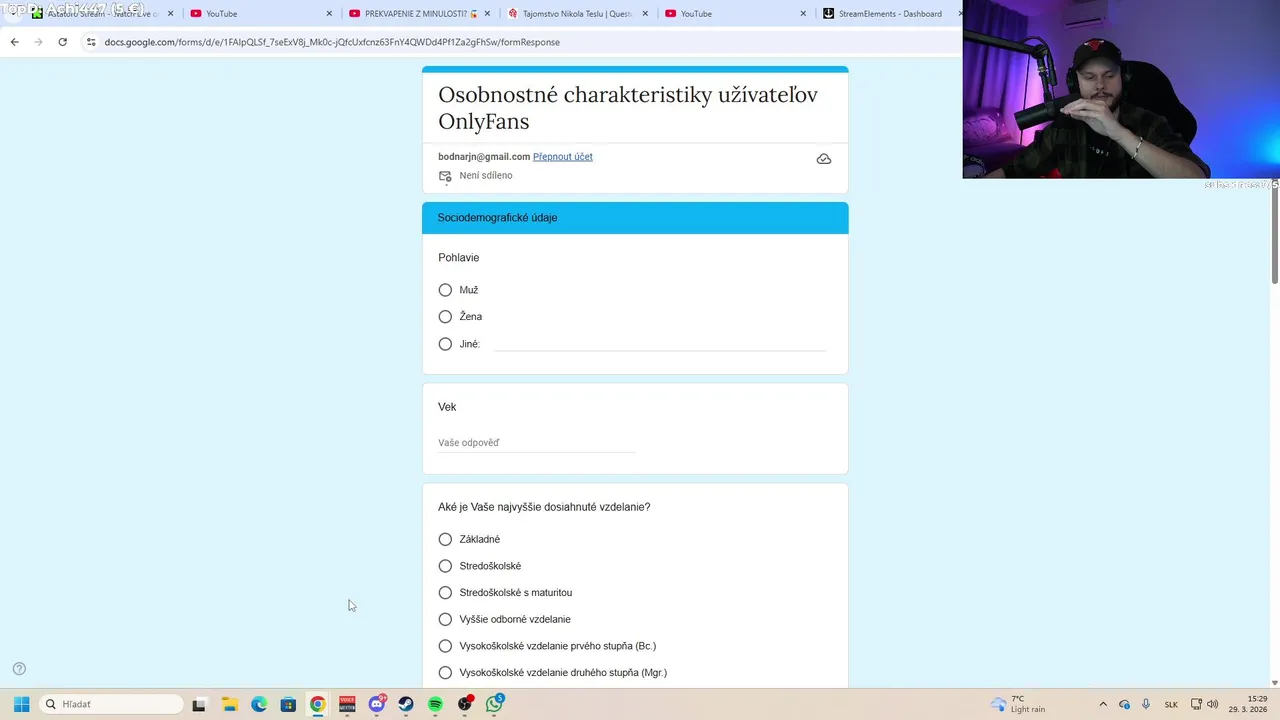Open the help icon at bottom left
The height and width of the screenshot is (720, 1280).
pos(19,669)
